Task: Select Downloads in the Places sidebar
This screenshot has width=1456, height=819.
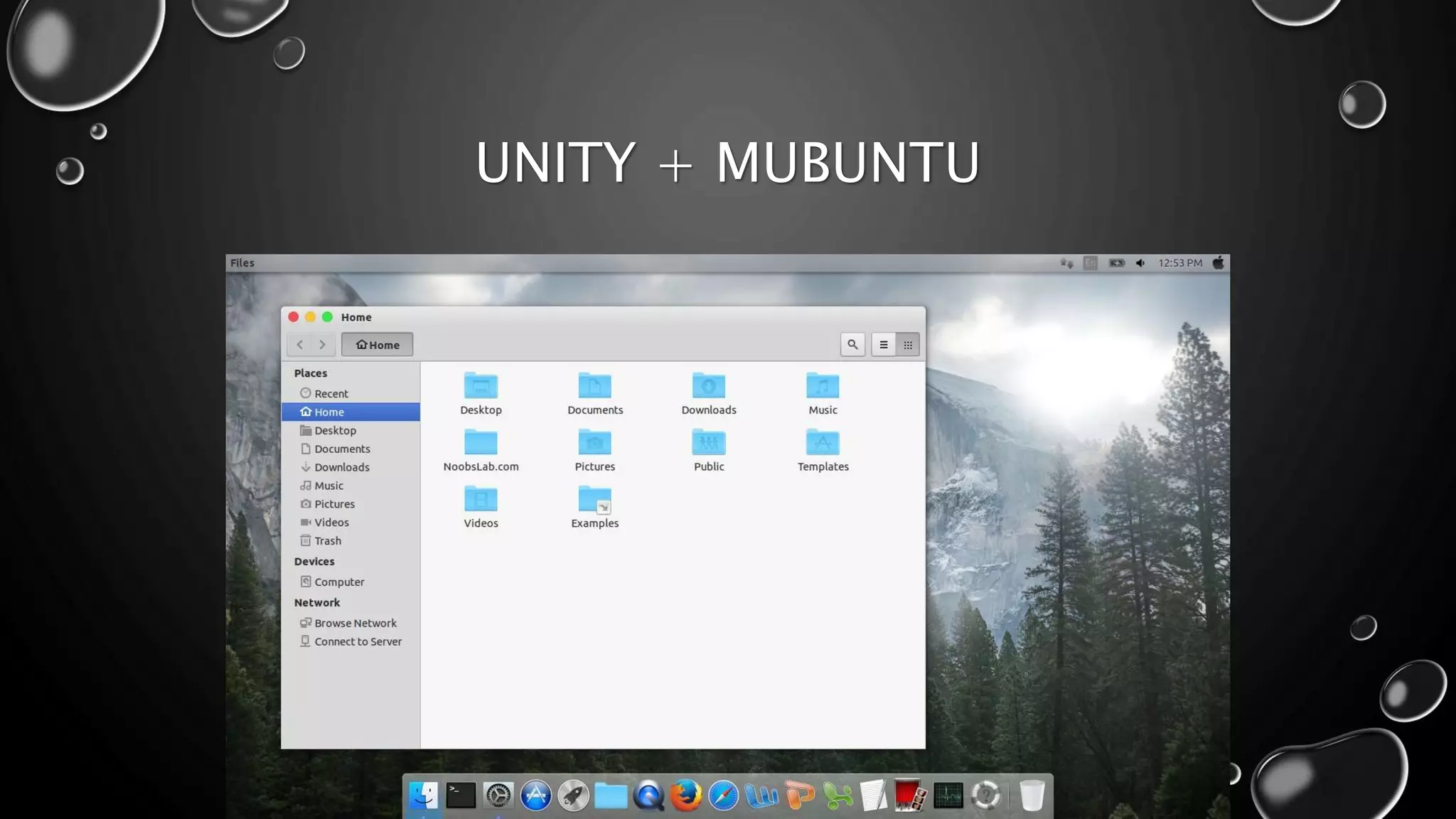Action: coord(350,467)
